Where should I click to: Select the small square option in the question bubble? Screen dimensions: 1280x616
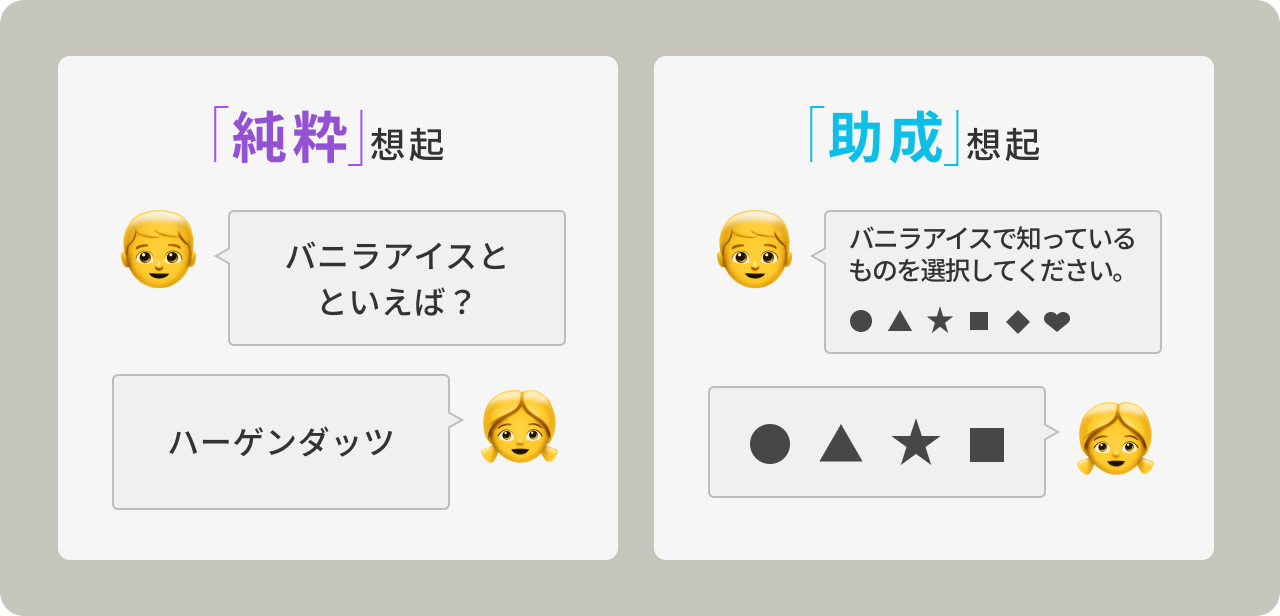979,321
